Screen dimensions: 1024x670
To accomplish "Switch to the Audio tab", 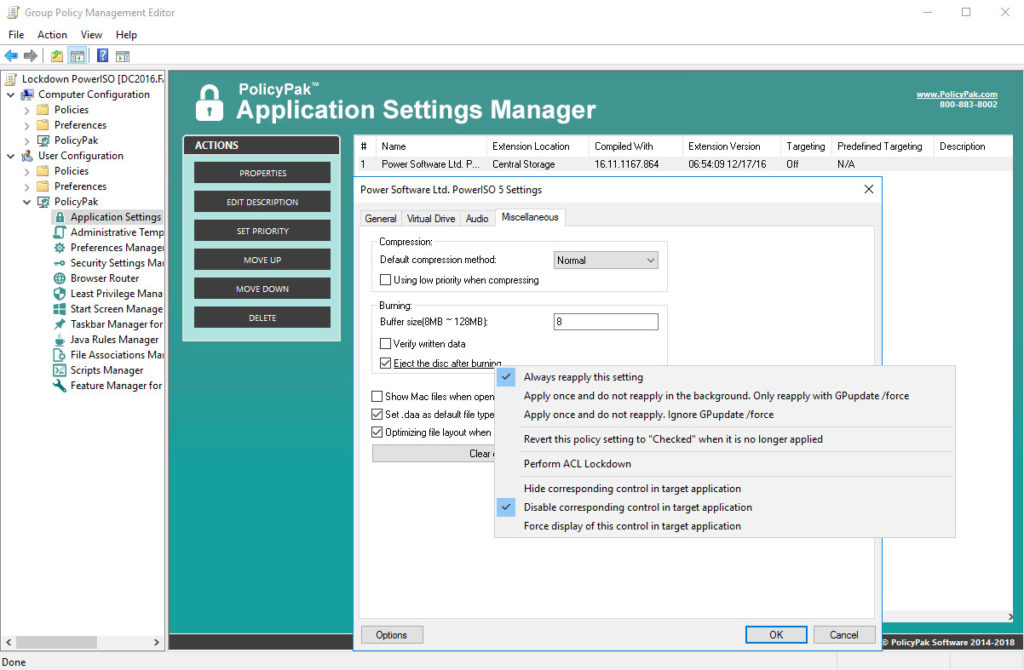I will tap(477, 219).
